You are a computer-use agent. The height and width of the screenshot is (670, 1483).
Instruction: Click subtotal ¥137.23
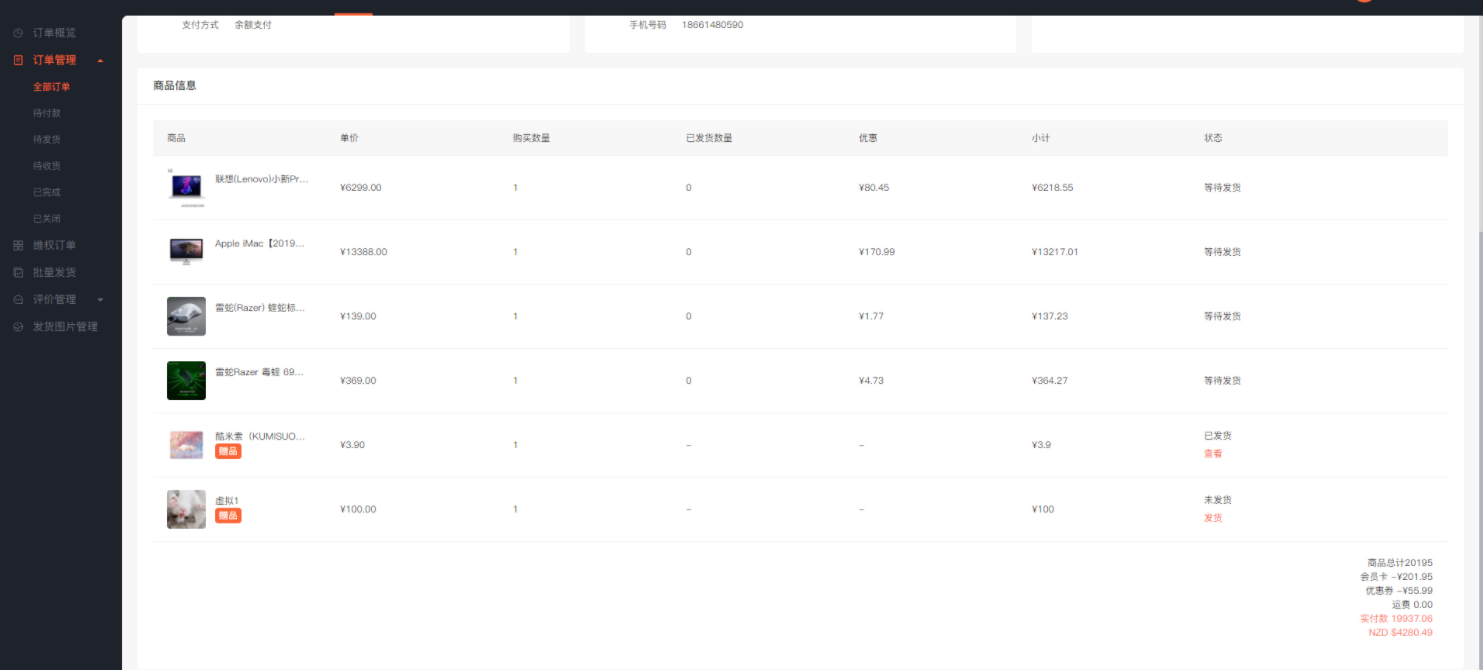tap(1050, 316)
